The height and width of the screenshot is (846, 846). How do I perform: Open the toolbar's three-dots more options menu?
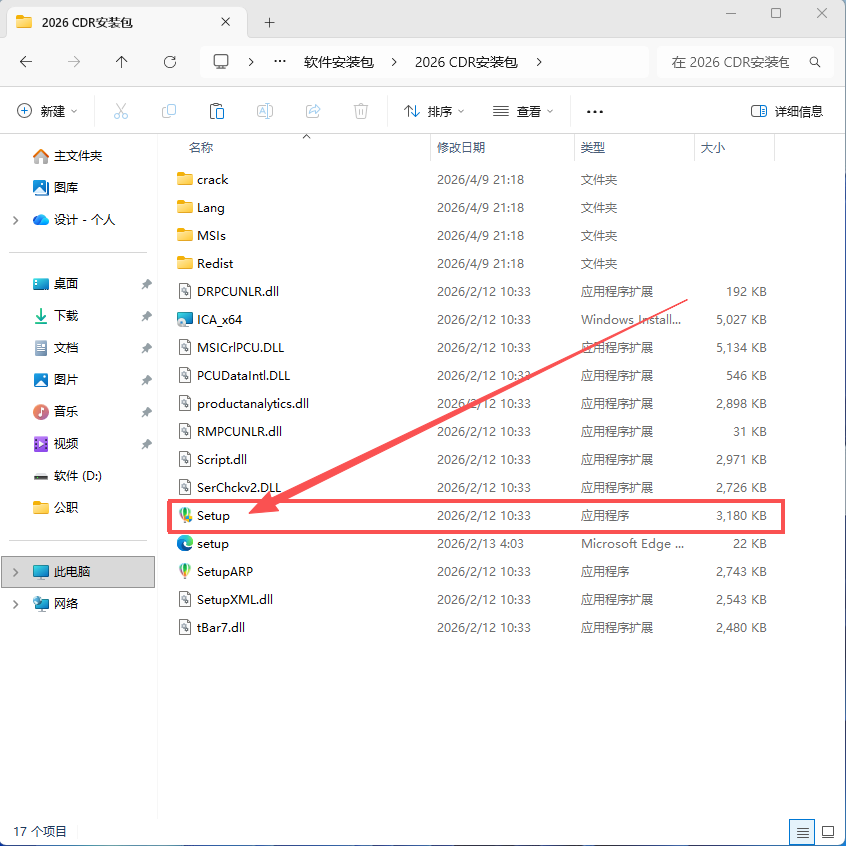pos(595,112)
